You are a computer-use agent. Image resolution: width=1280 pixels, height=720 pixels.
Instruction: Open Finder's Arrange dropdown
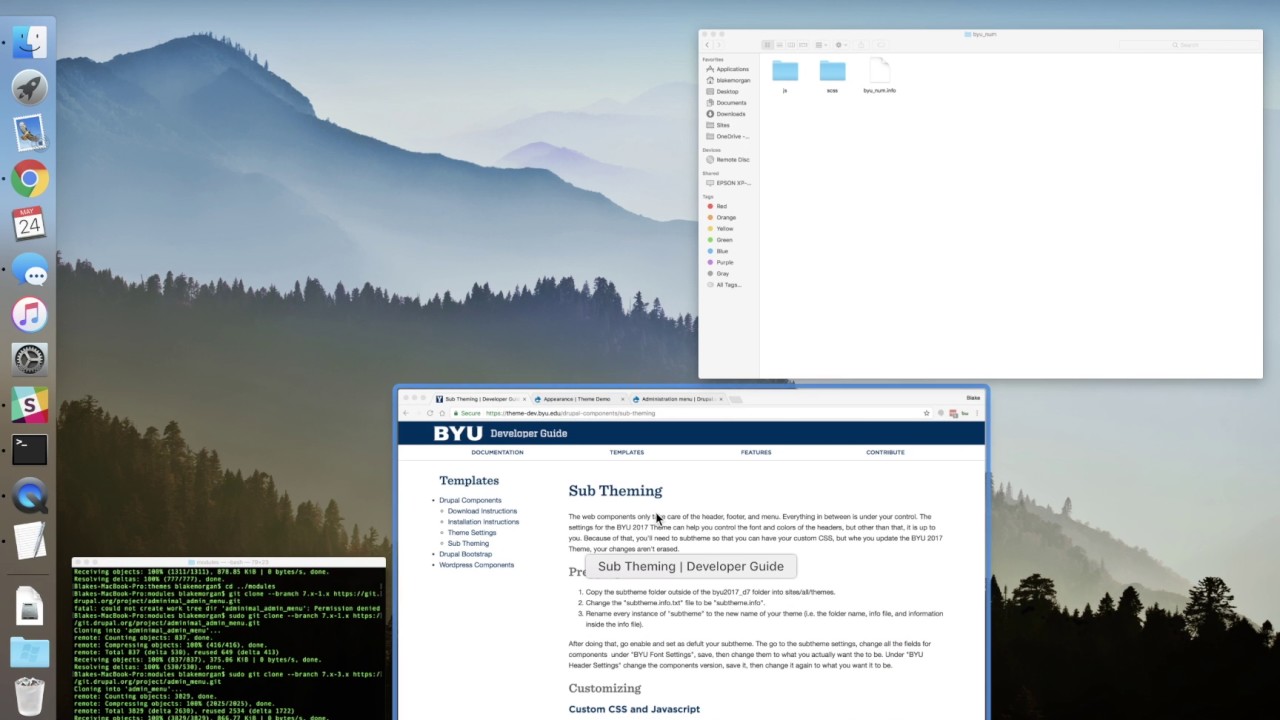[x=820, y=45]
